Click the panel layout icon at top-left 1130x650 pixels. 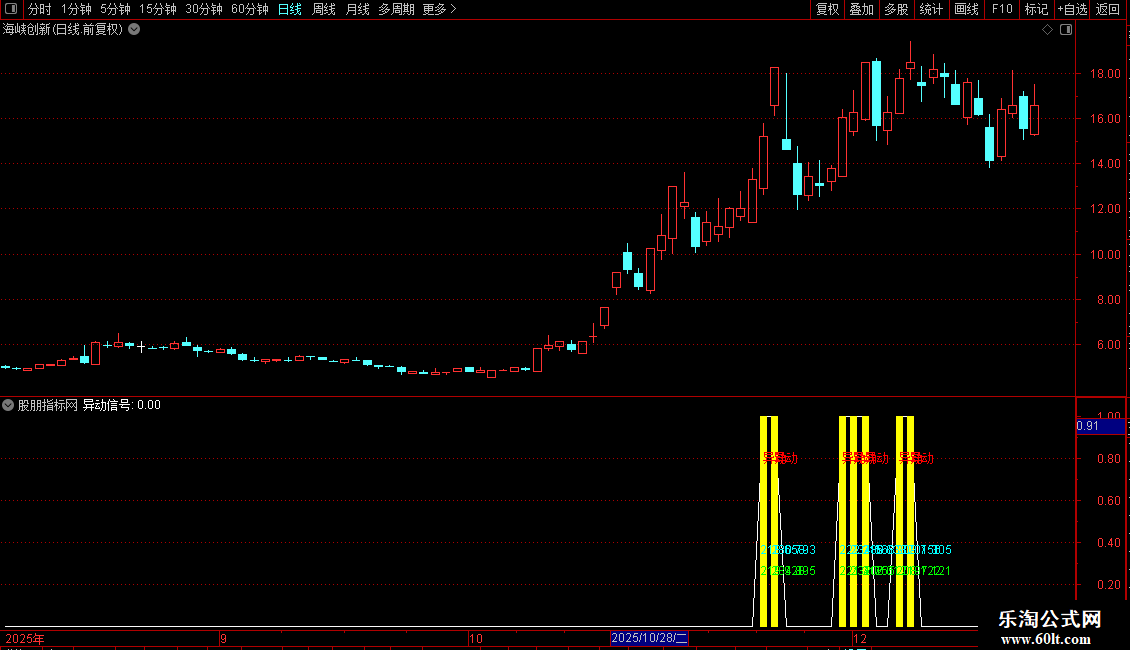pos(11,9)
